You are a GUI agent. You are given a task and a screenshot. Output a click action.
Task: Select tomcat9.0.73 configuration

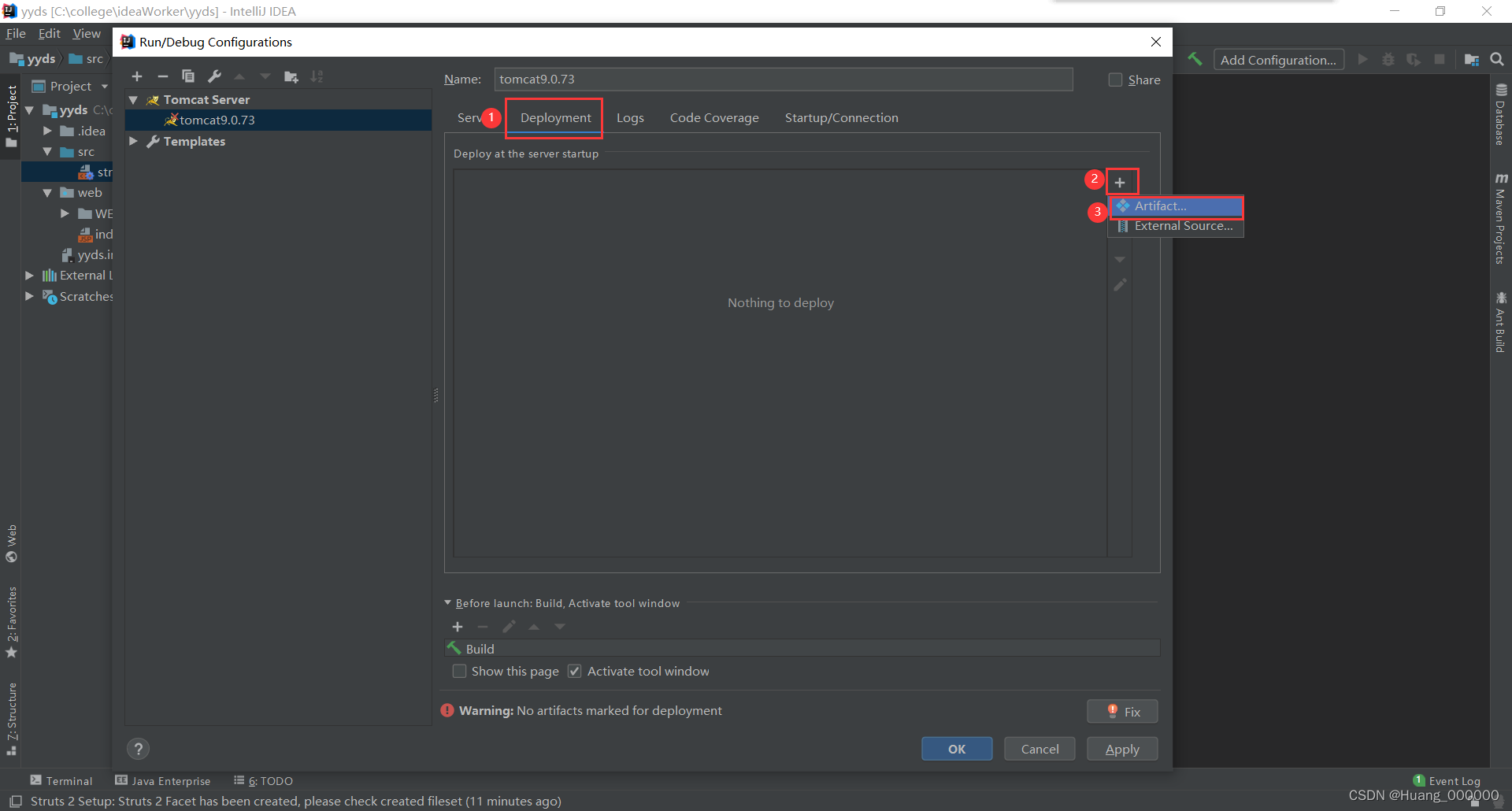[278, 120]
